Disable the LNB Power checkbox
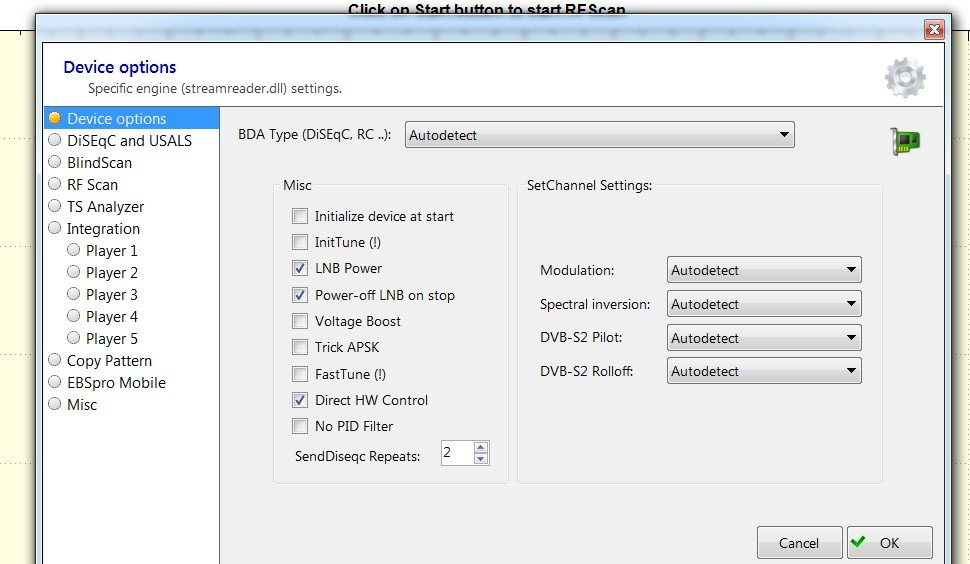This screenshot has height=564, width=970. [300, 268]
